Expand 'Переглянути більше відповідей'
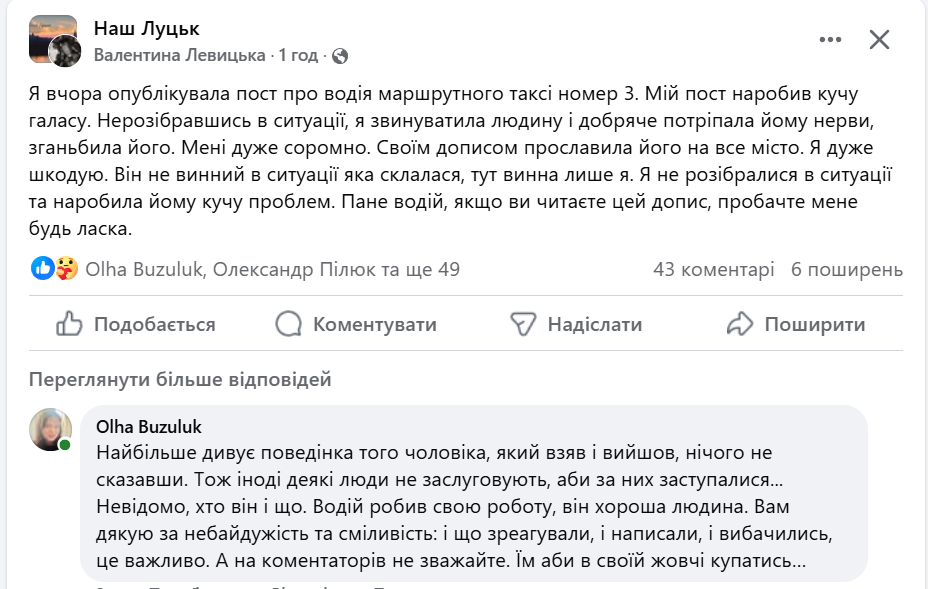 point(180,379)
